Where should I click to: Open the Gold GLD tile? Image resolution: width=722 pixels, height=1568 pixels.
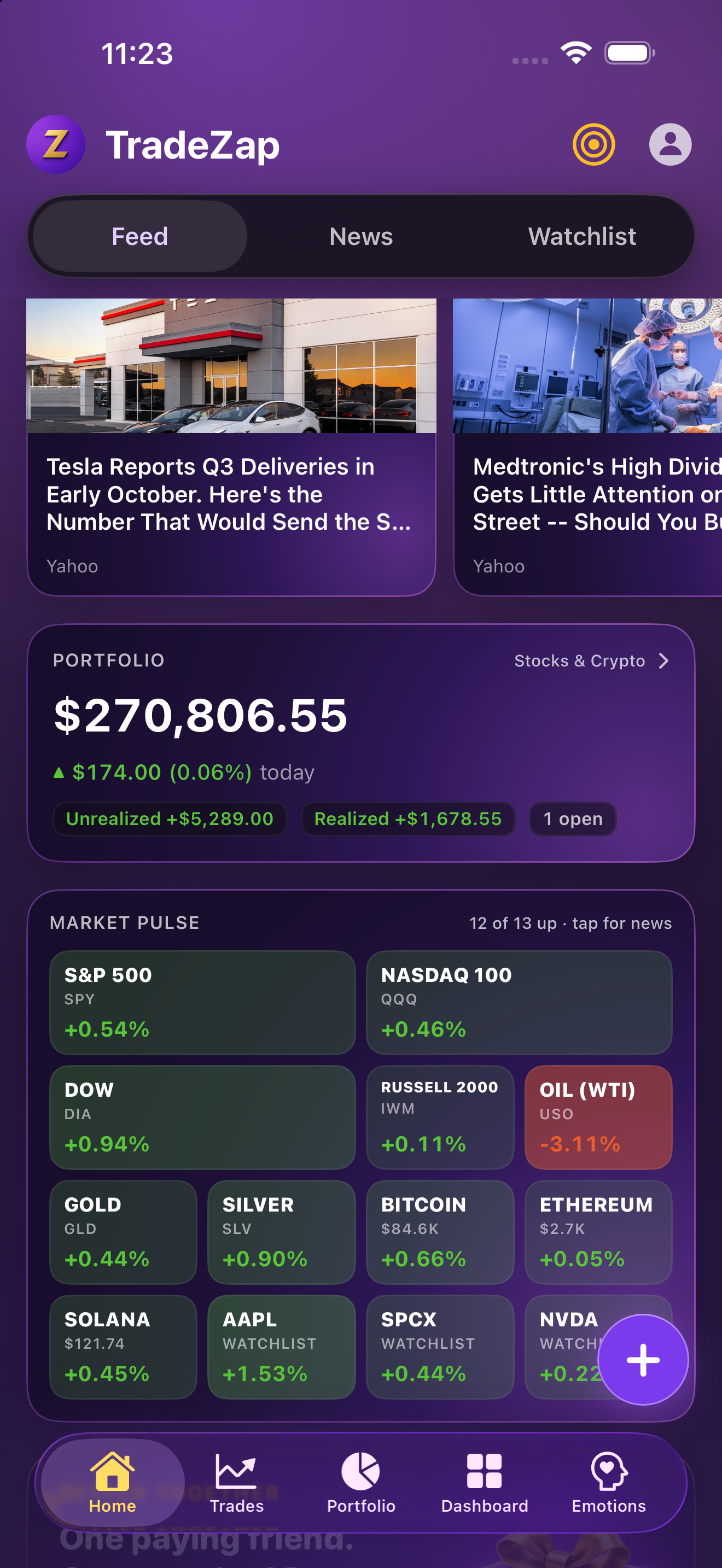click(123, 1232)
